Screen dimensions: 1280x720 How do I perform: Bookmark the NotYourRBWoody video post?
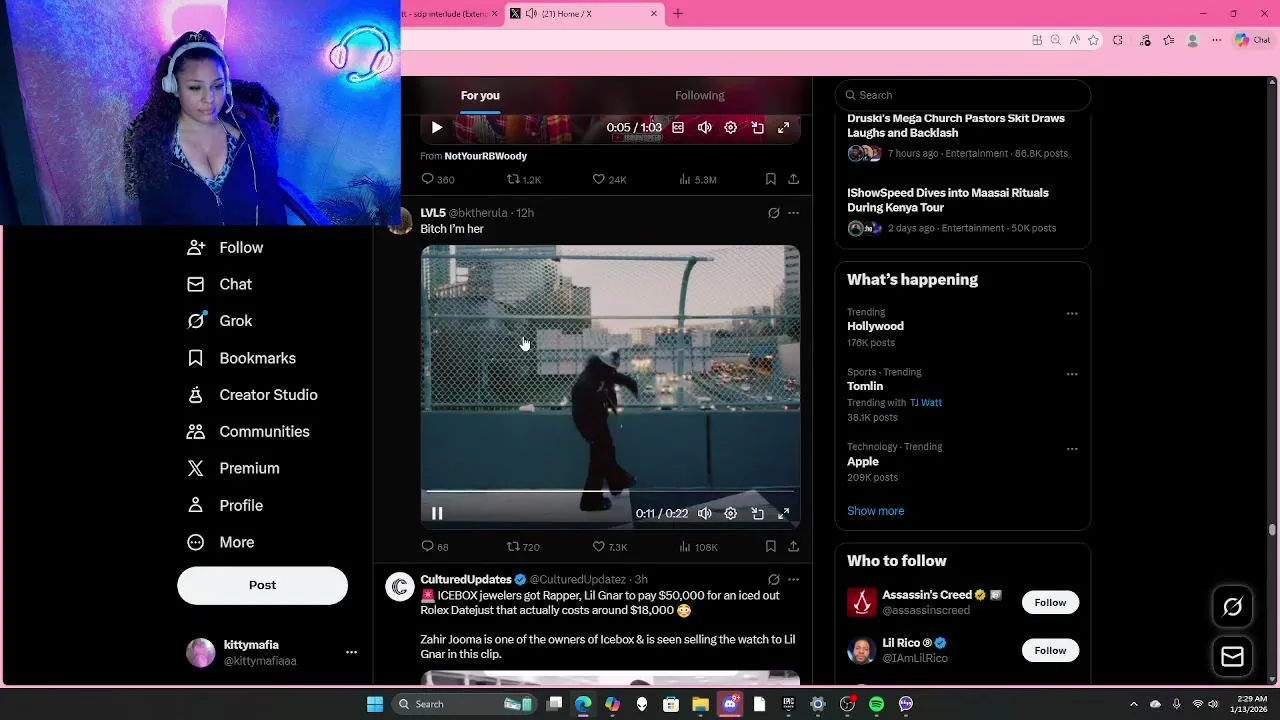pos(770,179)
